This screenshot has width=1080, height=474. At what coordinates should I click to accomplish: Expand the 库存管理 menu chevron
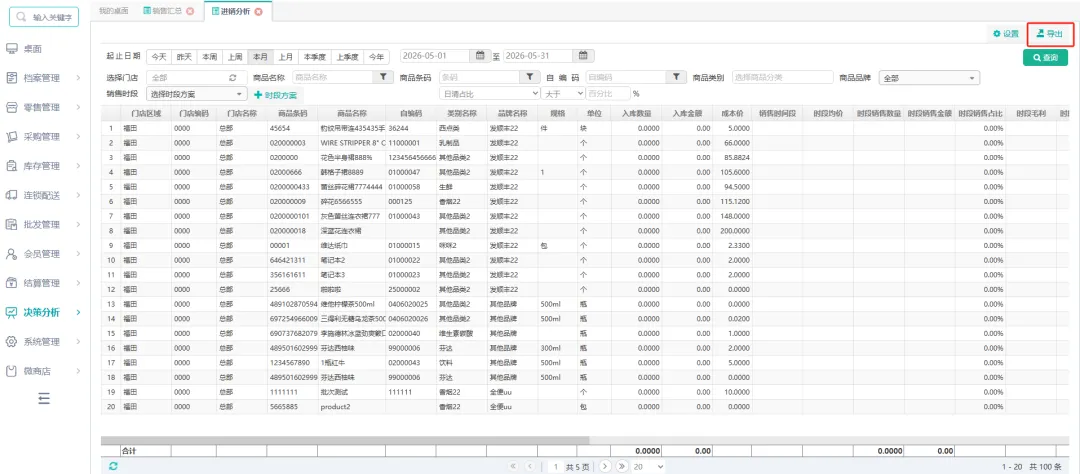point(78,166)
